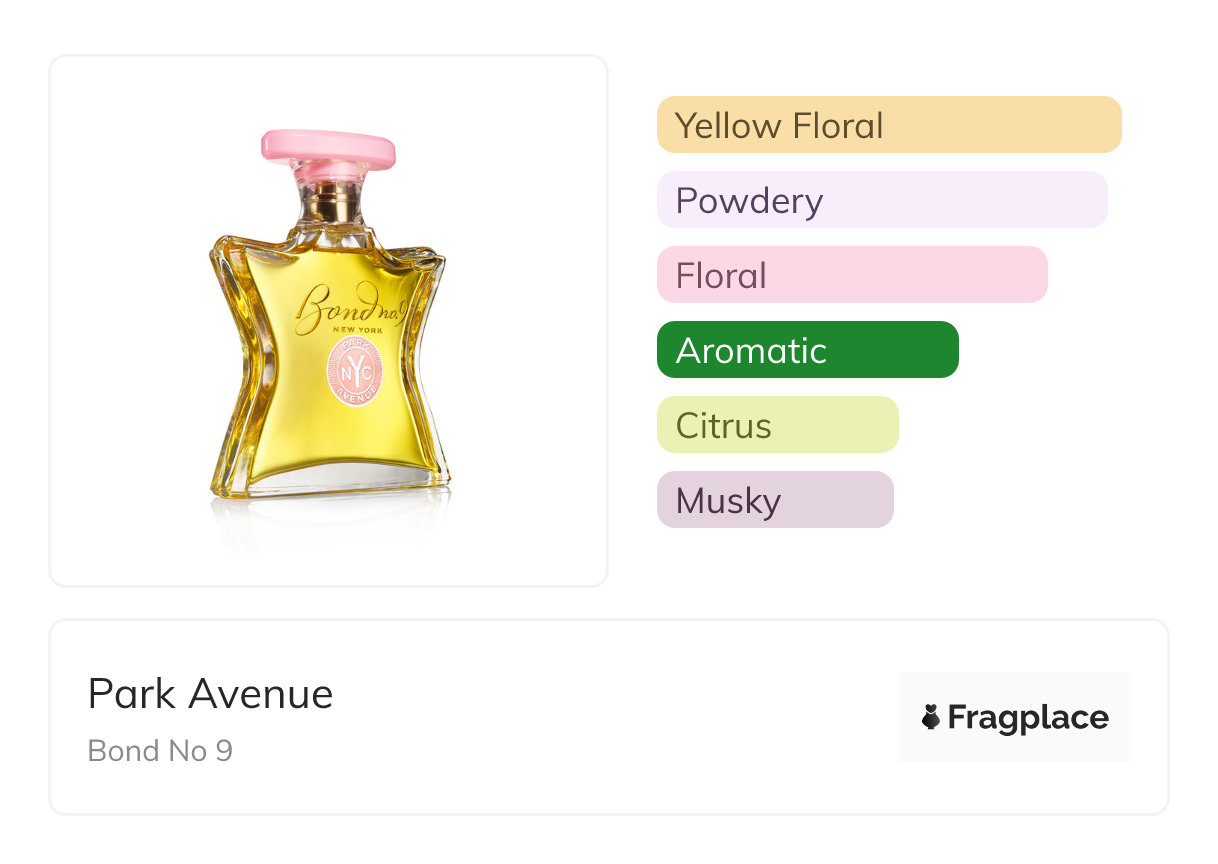Viewport: 1218px width, 864px height.
Task: Choose the pink Floral accord bar
Action: [851, 275]
